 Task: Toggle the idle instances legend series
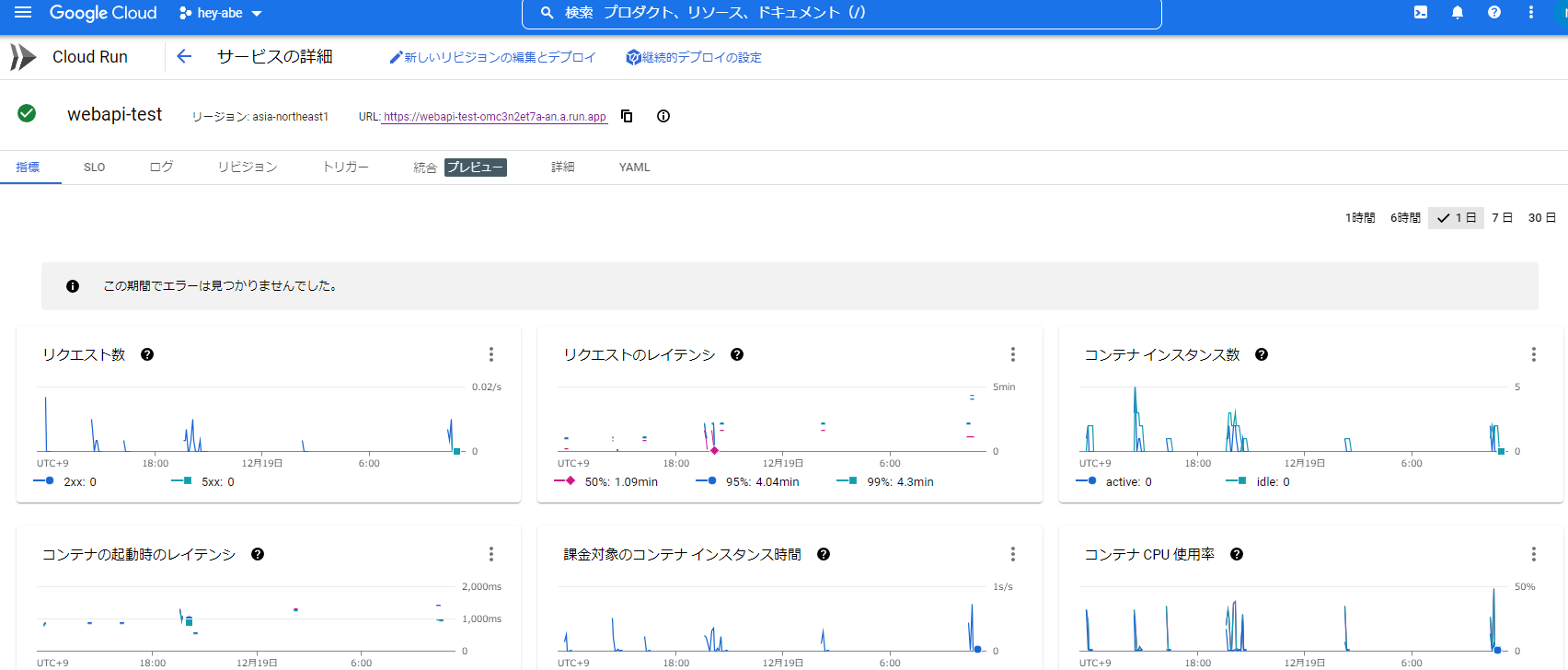pos(1258,481)
